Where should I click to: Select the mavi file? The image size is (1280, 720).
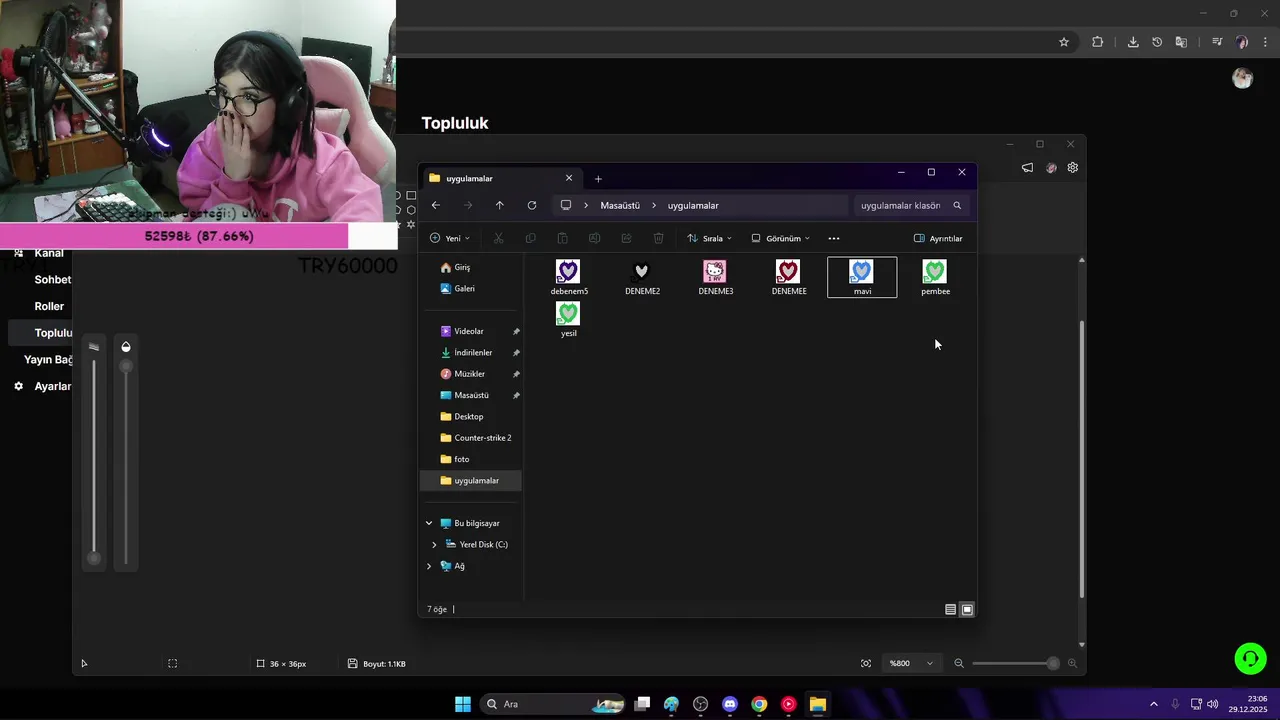click(x=862, y=277)
